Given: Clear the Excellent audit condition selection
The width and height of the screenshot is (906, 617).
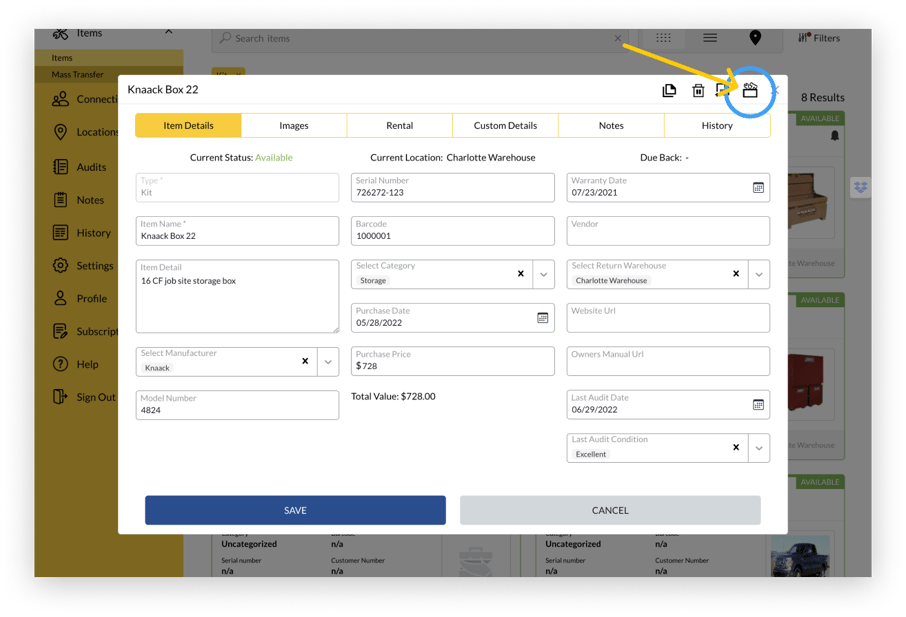Looking at the screenshot, I should [x=736, y=448].
